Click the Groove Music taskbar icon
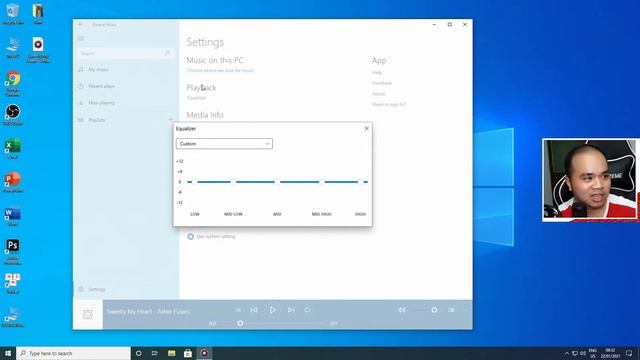Screen dimensions: 640x360 (x=204, y=353)
